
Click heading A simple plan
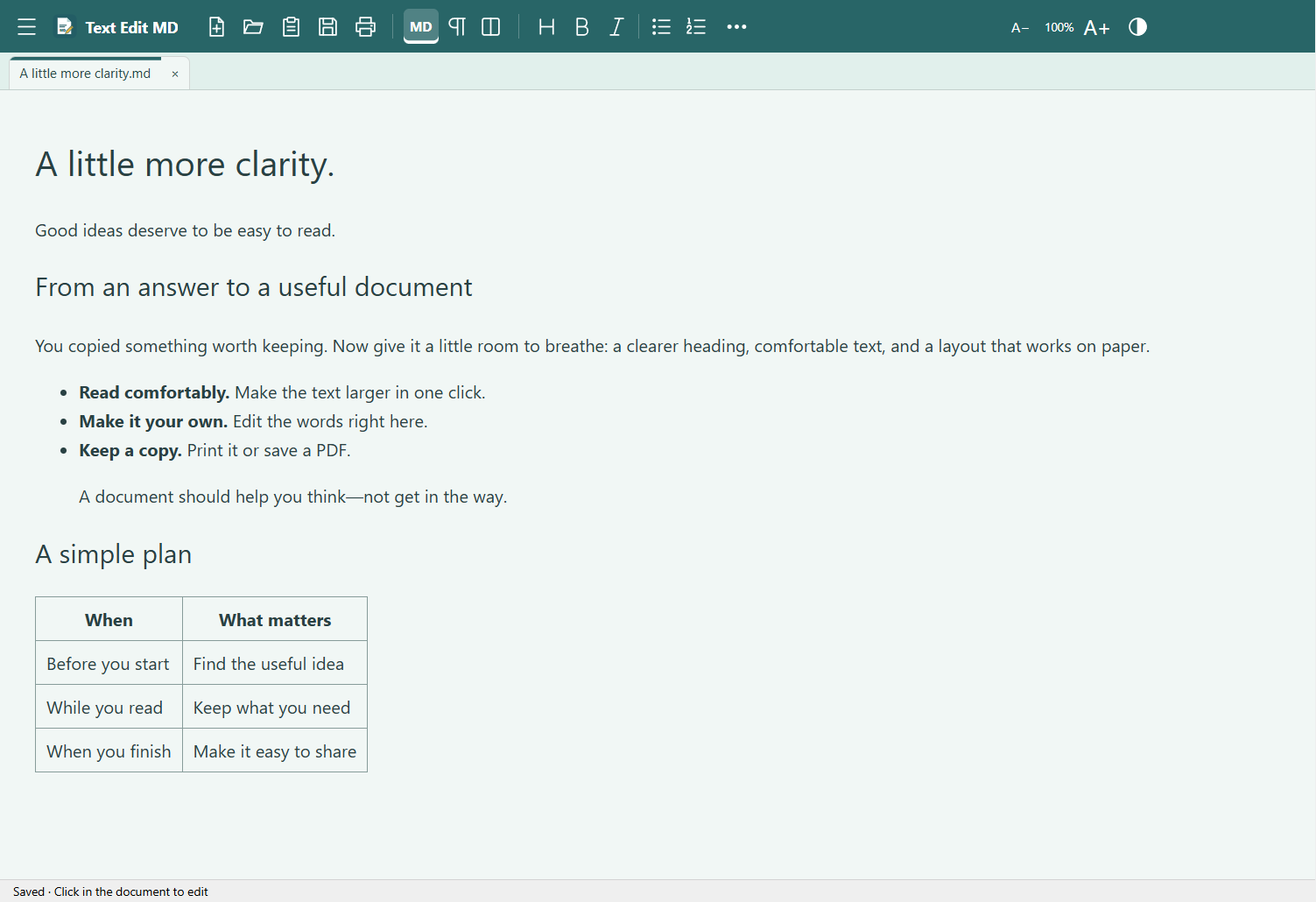click(x=113, y=554)
